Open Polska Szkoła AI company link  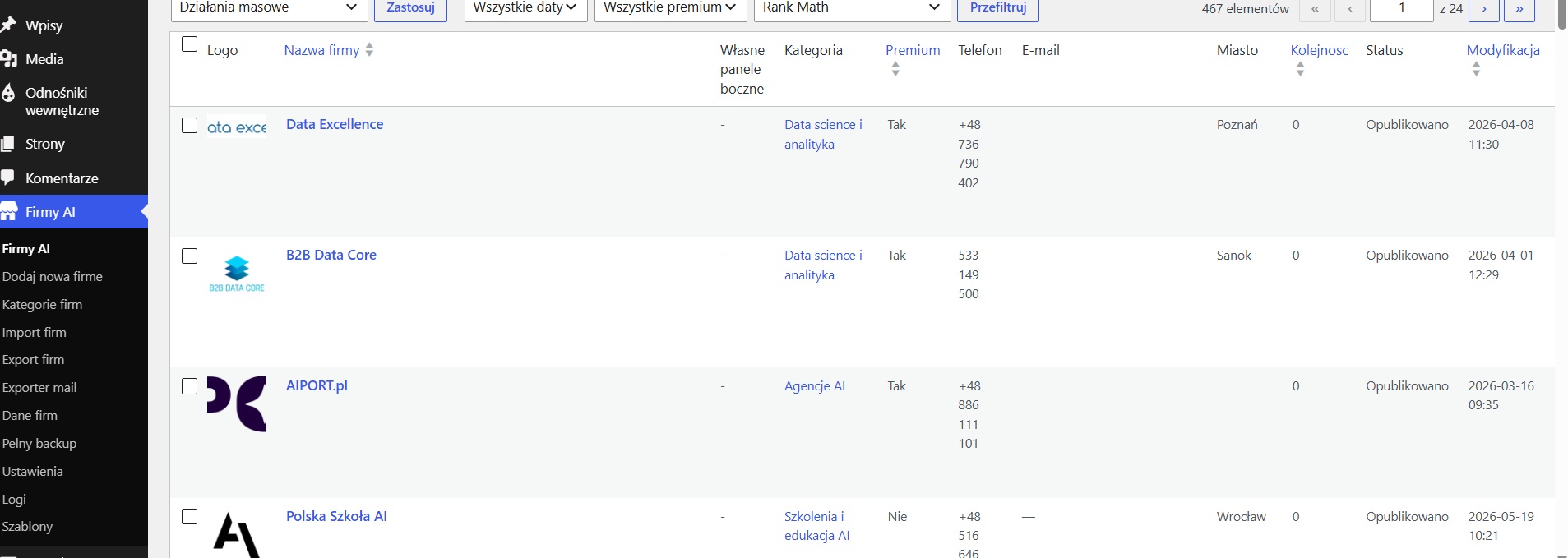click(336, 516)
